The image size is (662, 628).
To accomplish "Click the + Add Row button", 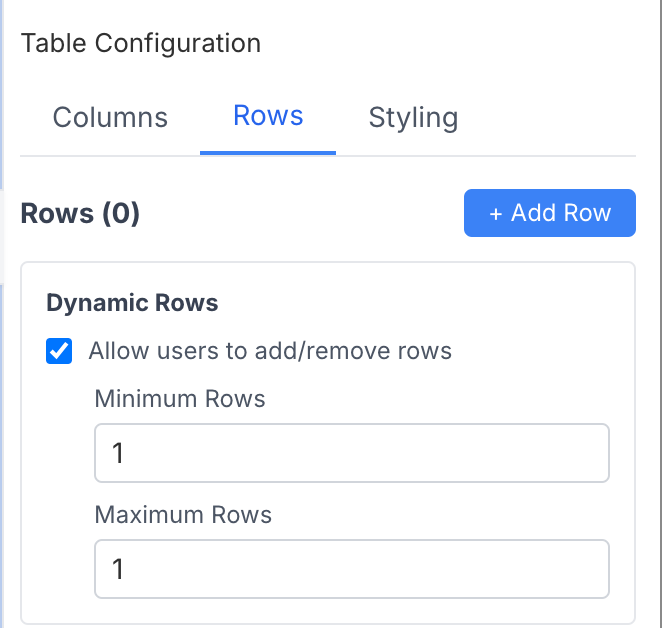I will [549, 213].
